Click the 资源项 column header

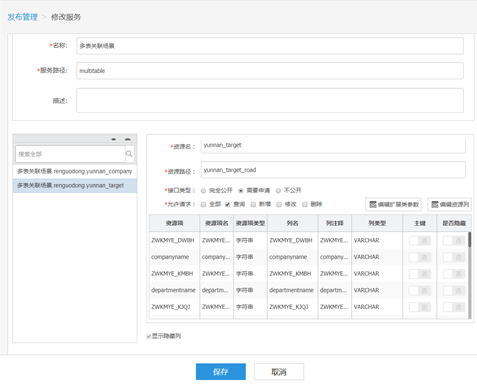tap(174, 223)
